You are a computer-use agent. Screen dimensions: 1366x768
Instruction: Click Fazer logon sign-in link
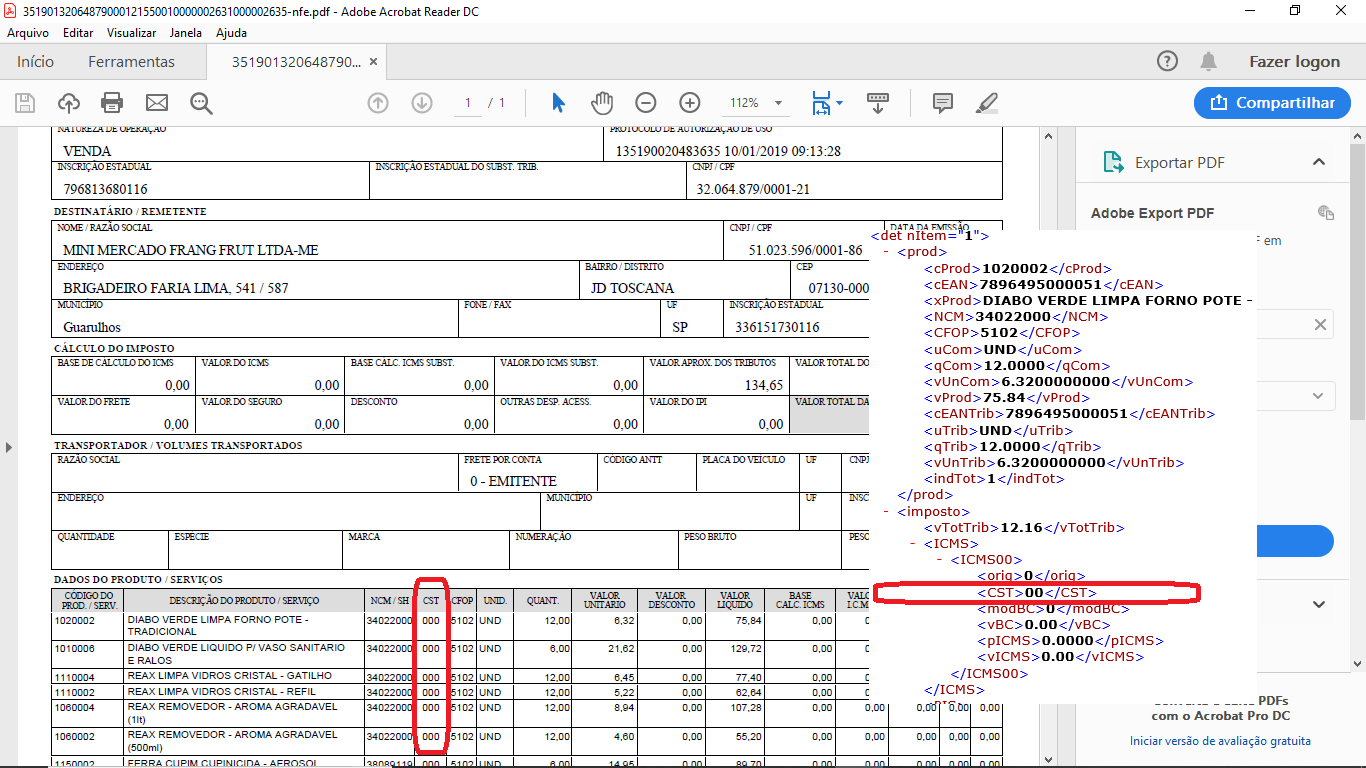[1294, 61]
